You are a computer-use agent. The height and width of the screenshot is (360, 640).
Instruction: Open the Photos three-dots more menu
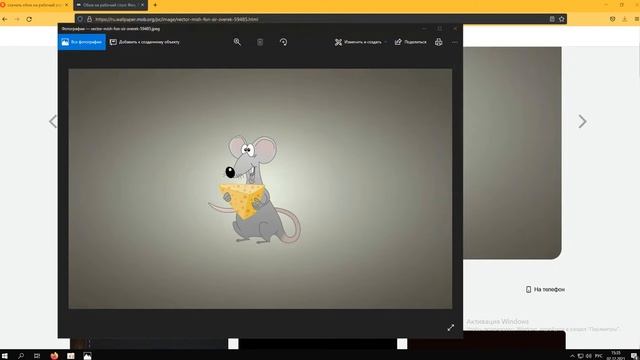pos(455,42)
